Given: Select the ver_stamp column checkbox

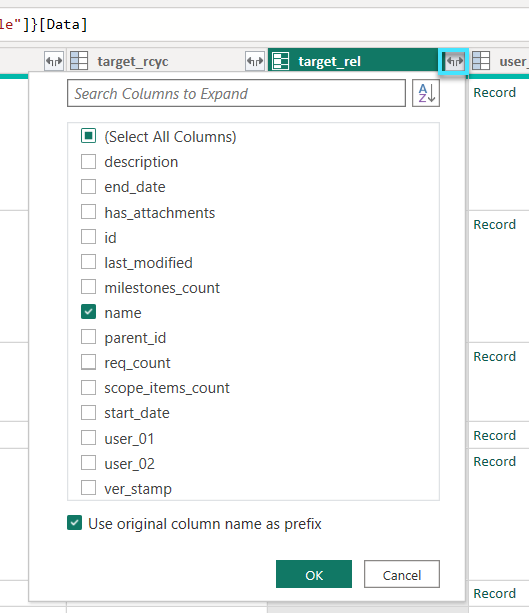Looking at the screenshot, I should click(88, 488).
